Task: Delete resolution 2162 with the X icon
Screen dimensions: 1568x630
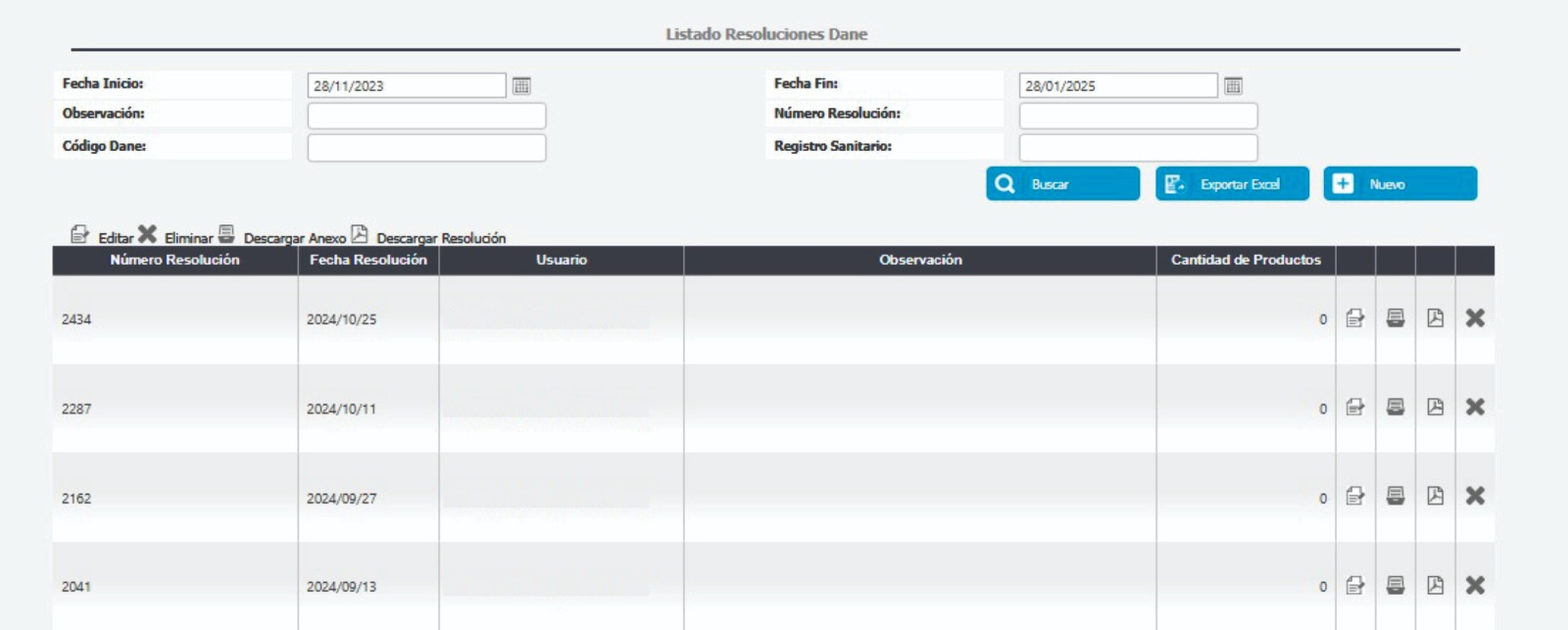Action: [x=1475, y=497]
